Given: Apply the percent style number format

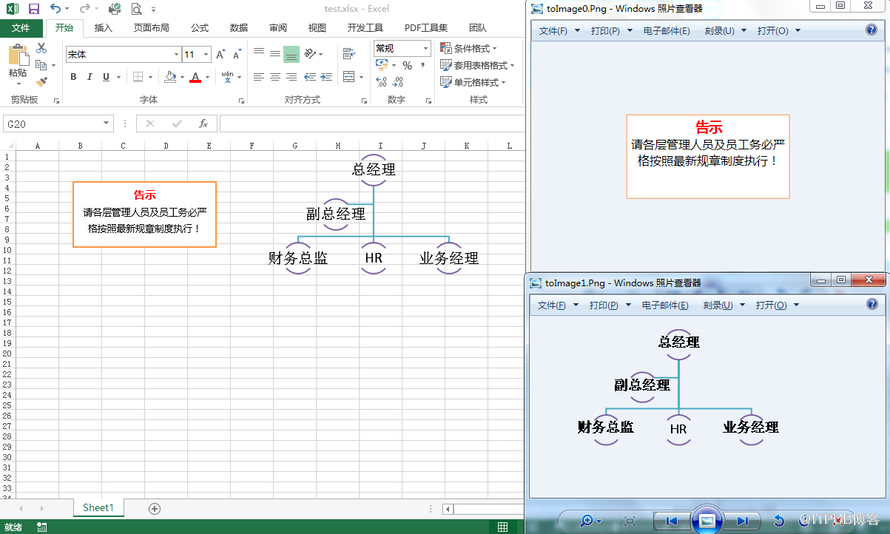Looking at the screenshot, I should [x=407, y=65].
